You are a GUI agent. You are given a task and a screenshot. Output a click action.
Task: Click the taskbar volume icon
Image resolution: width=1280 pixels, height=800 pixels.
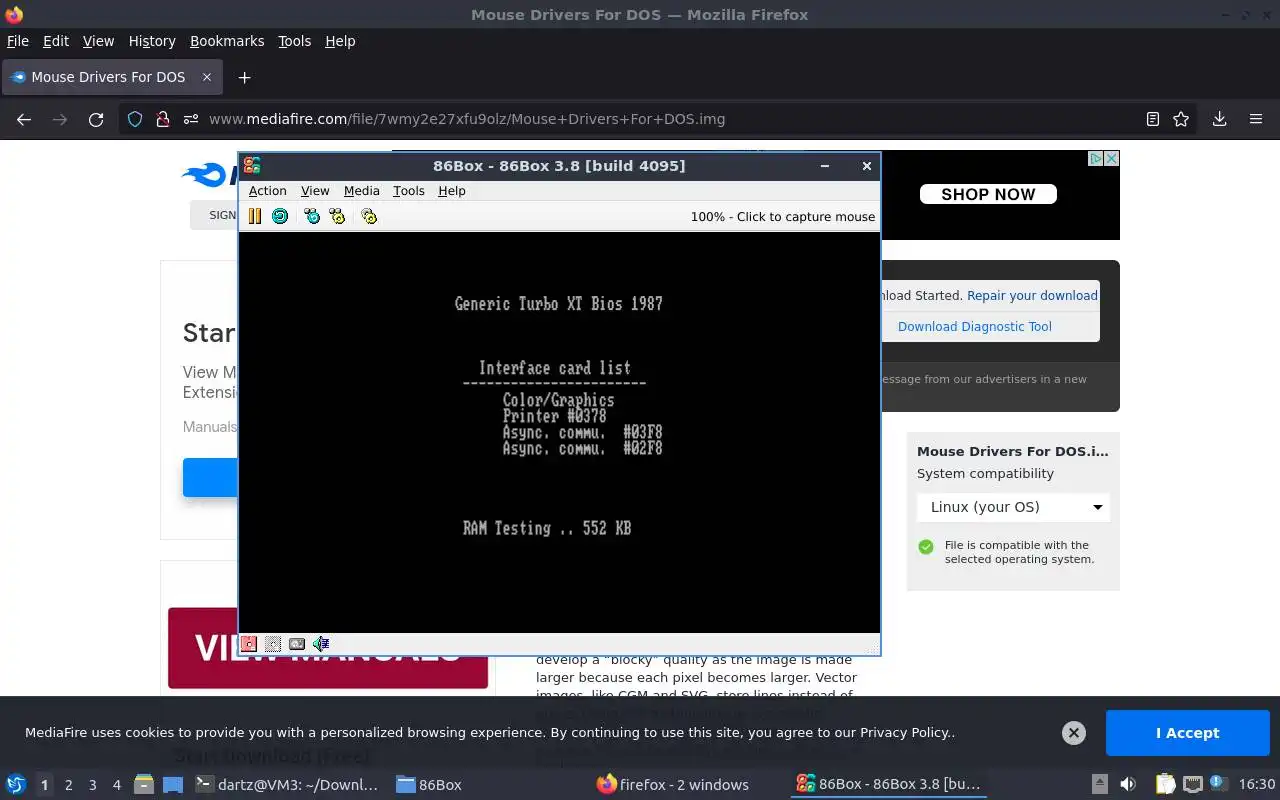pyautogui.click(x=1128, y=784)
